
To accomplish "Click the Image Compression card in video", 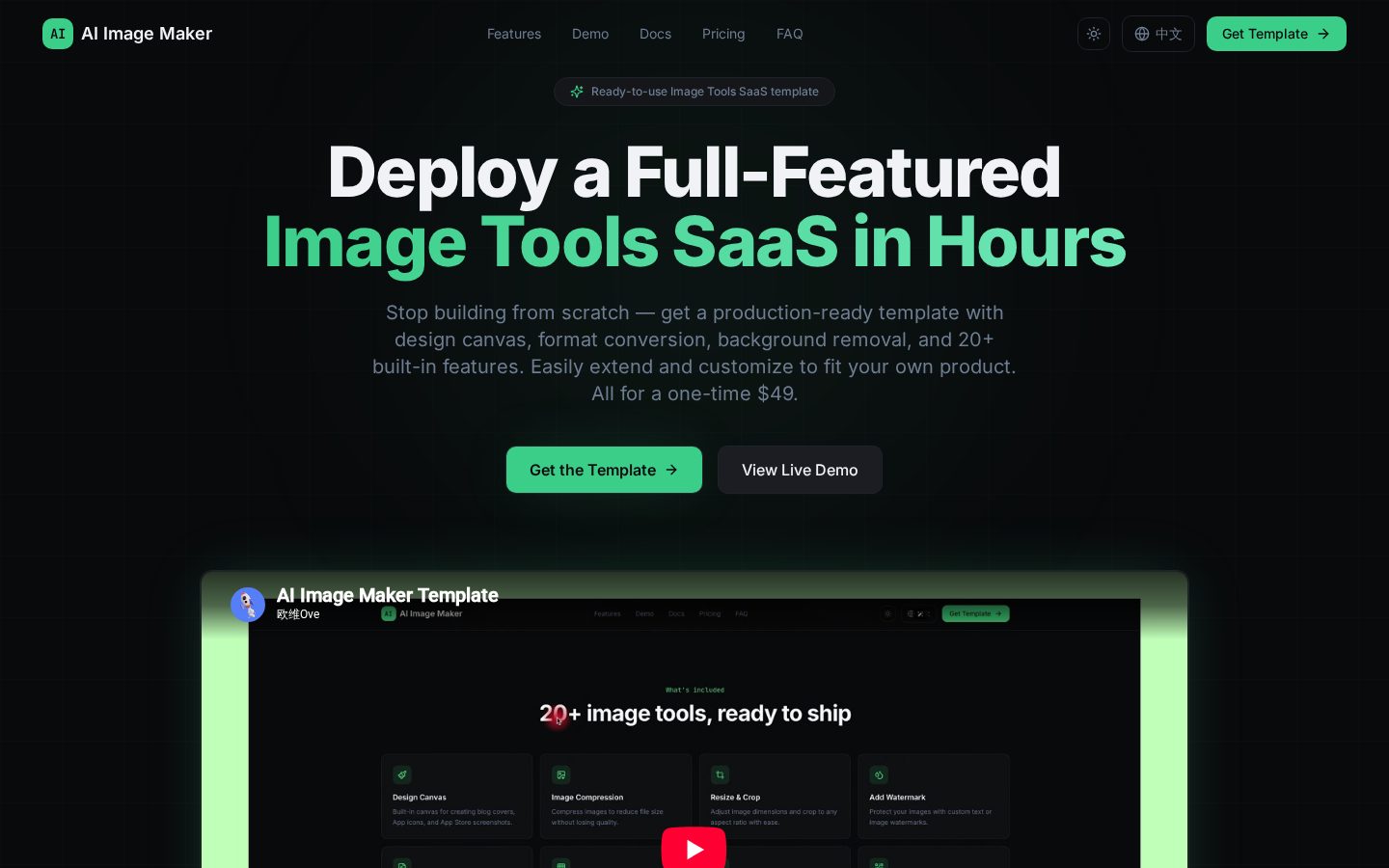I will point(615,796).
